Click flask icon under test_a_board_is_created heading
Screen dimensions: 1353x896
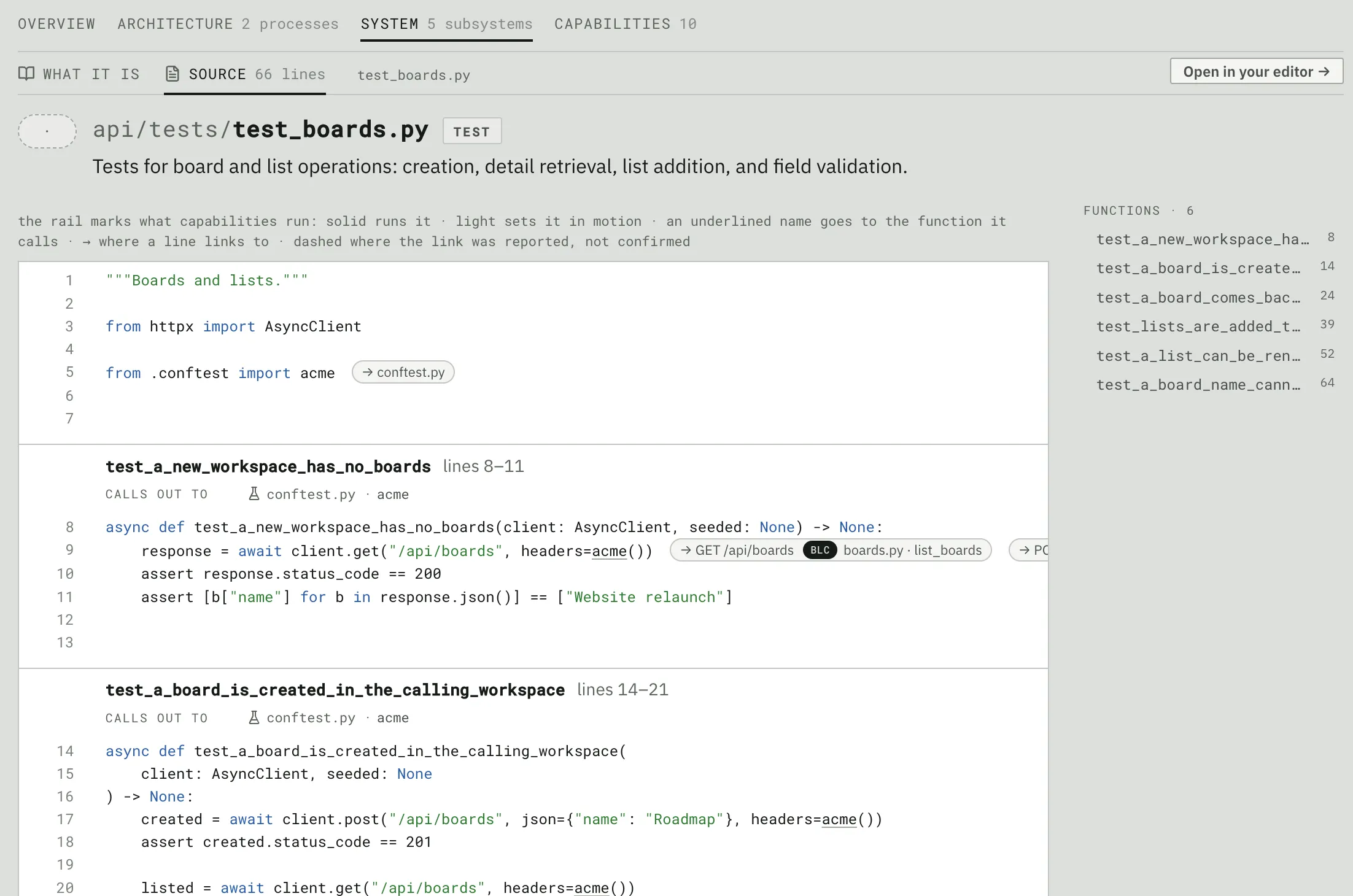[254, 717]
